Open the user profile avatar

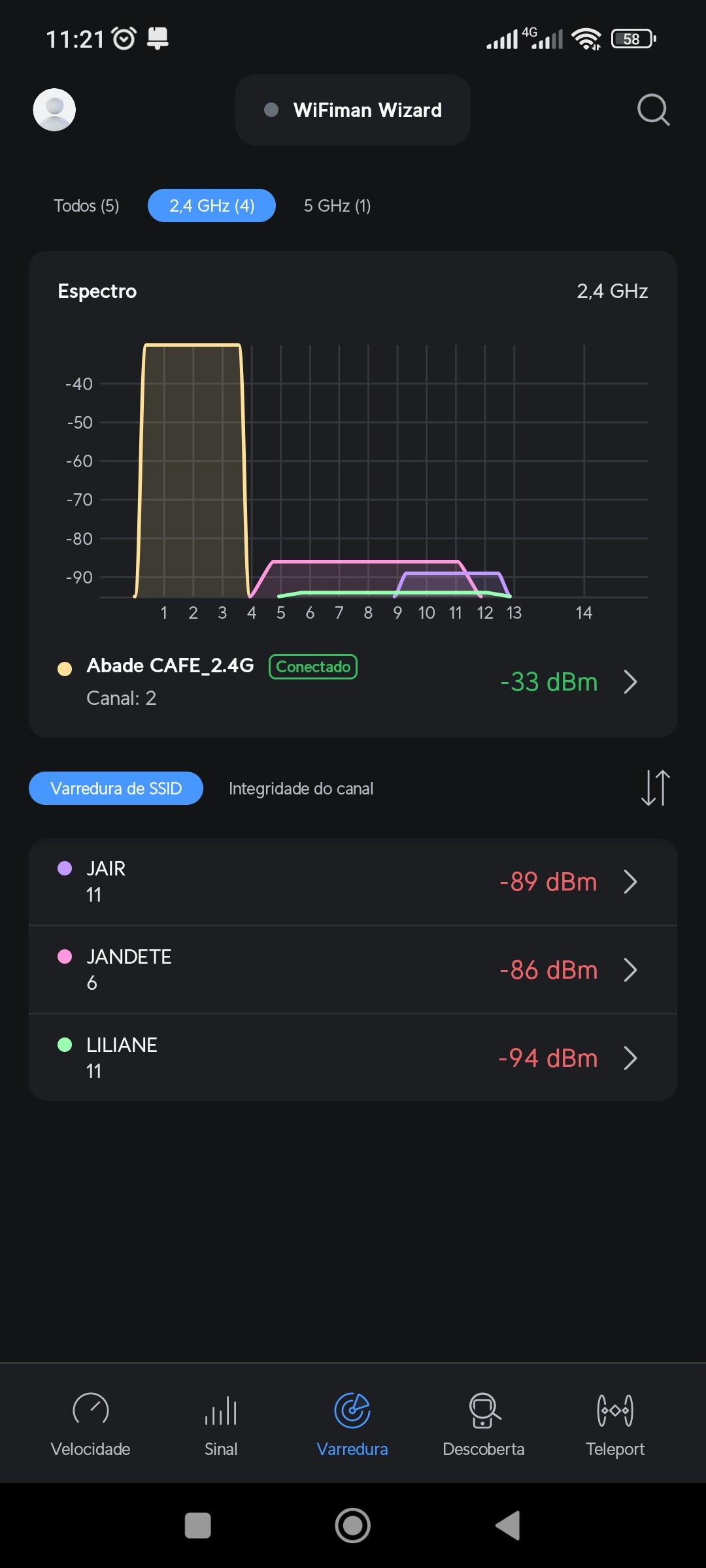pyautogui.click(x=54, y=110)
